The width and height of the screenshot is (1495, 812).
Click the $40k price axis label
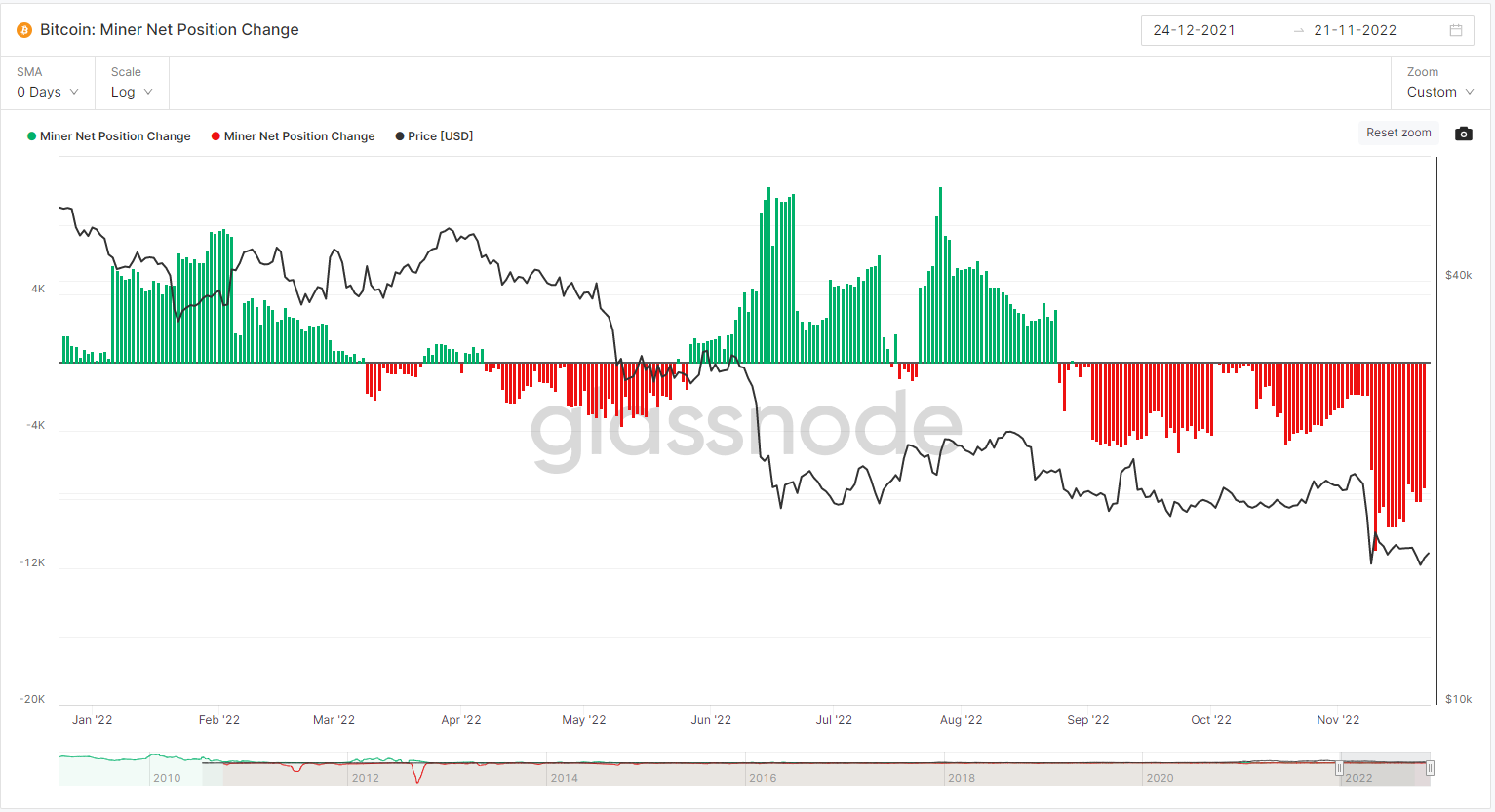pyautogui.click(x=1458, y=275)
